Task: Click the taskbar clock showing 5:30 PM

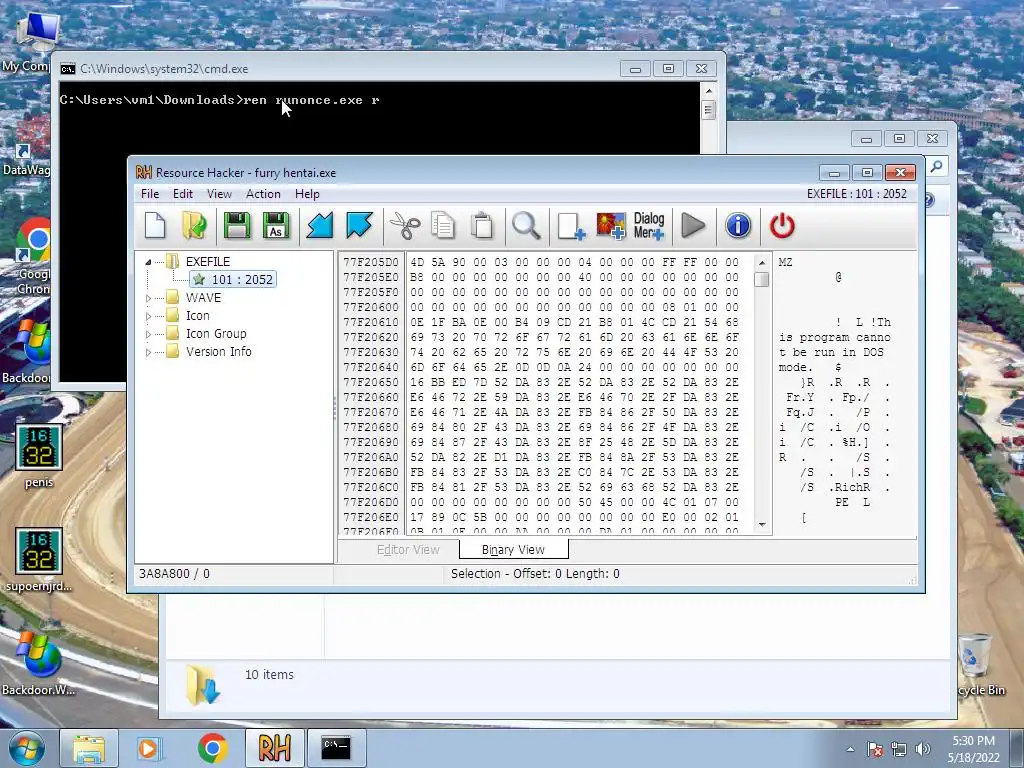Action: click(x=973, y=749)
